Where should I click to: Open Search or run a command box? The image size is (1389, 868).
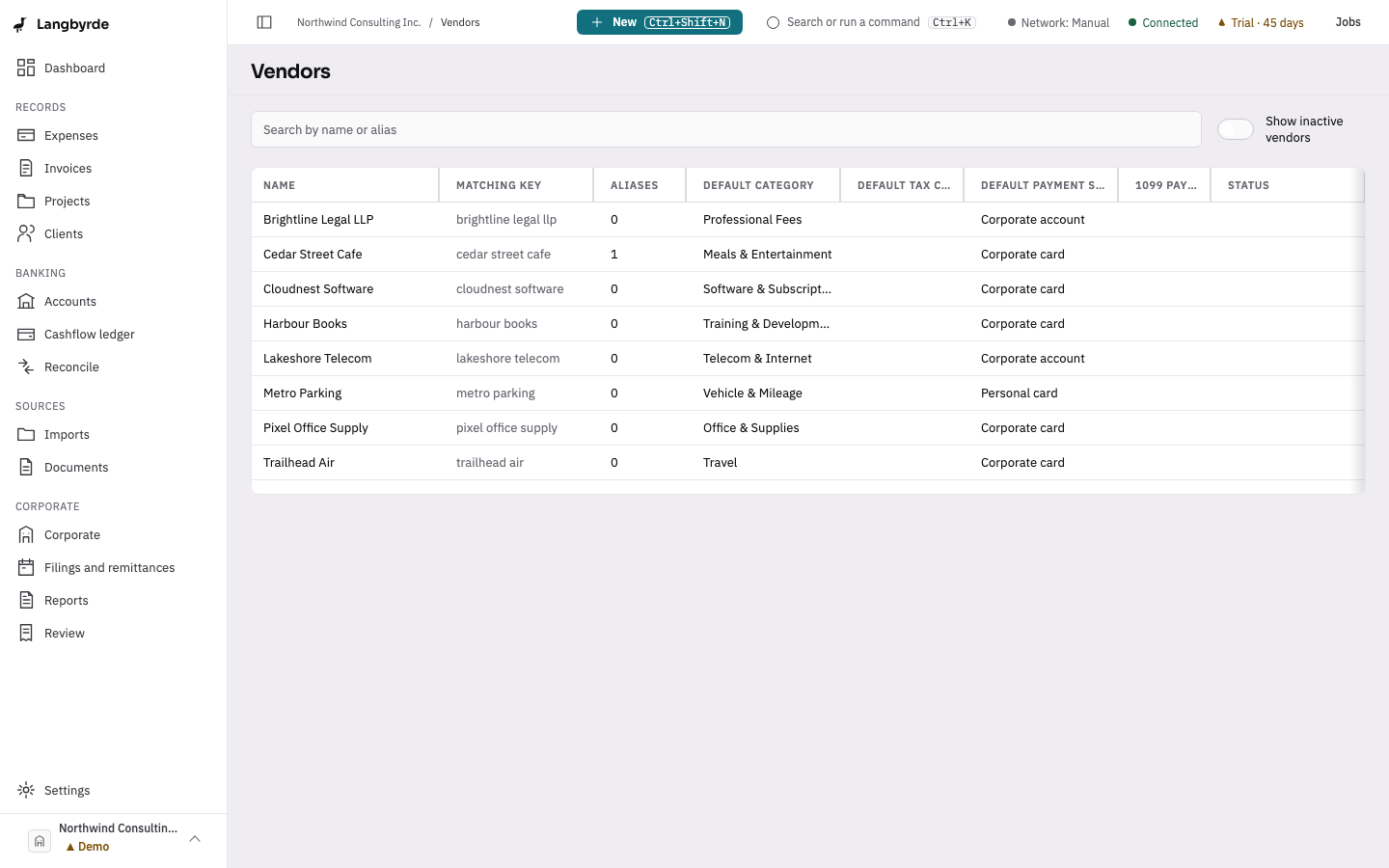pyautogui.click(x=871, y=22)
